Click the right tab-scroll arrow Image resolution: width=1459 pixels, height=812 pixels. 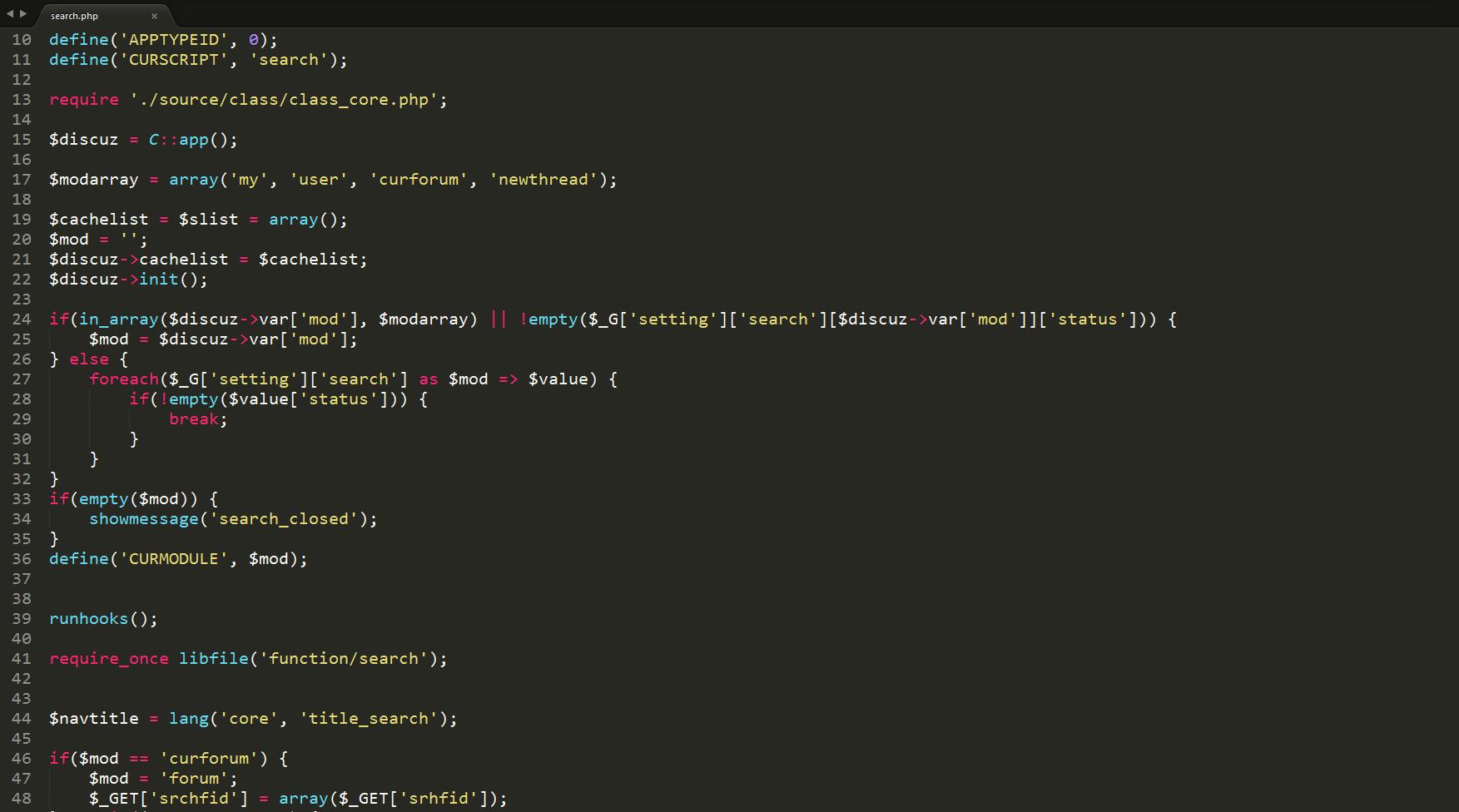[x=22, y=14]
